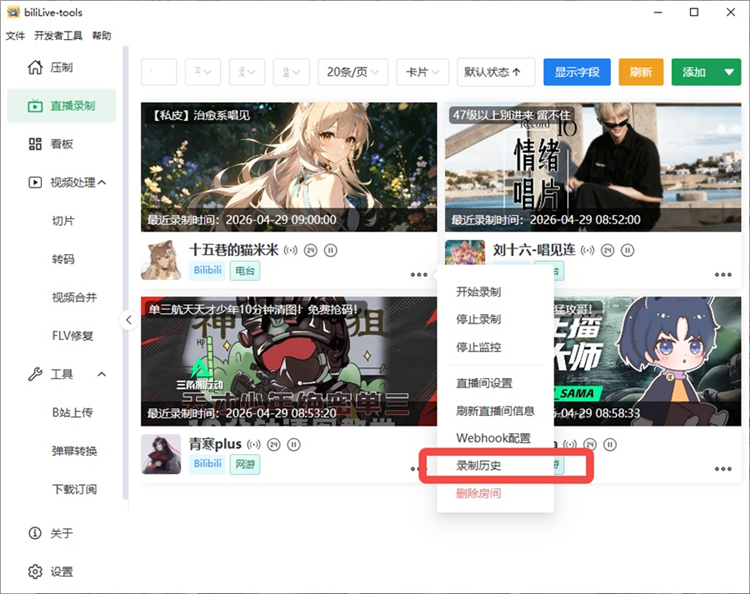Image resolution: width=750 pixels, height=594 pixels.
Task: Click the 十五巷的猫米米 avatar
Action: pyautogui.click(x=161, y=260)
